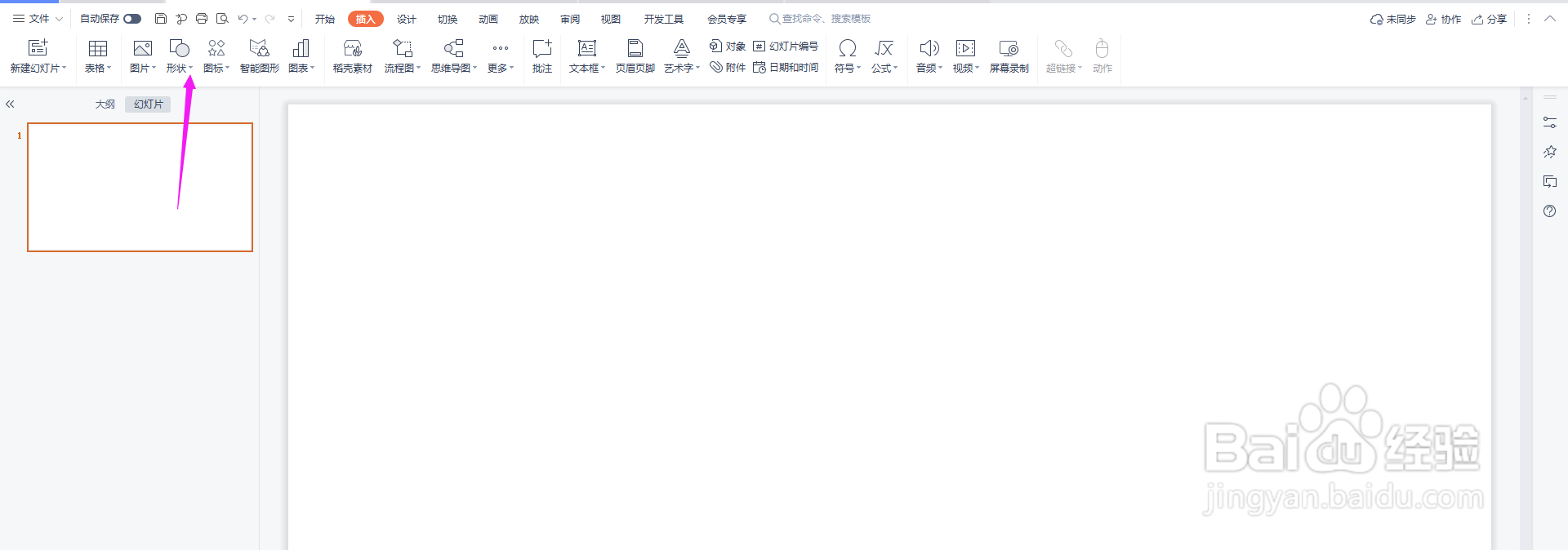
Task: Switch to the Transitions (切换) tab
Action: point(448,19)
